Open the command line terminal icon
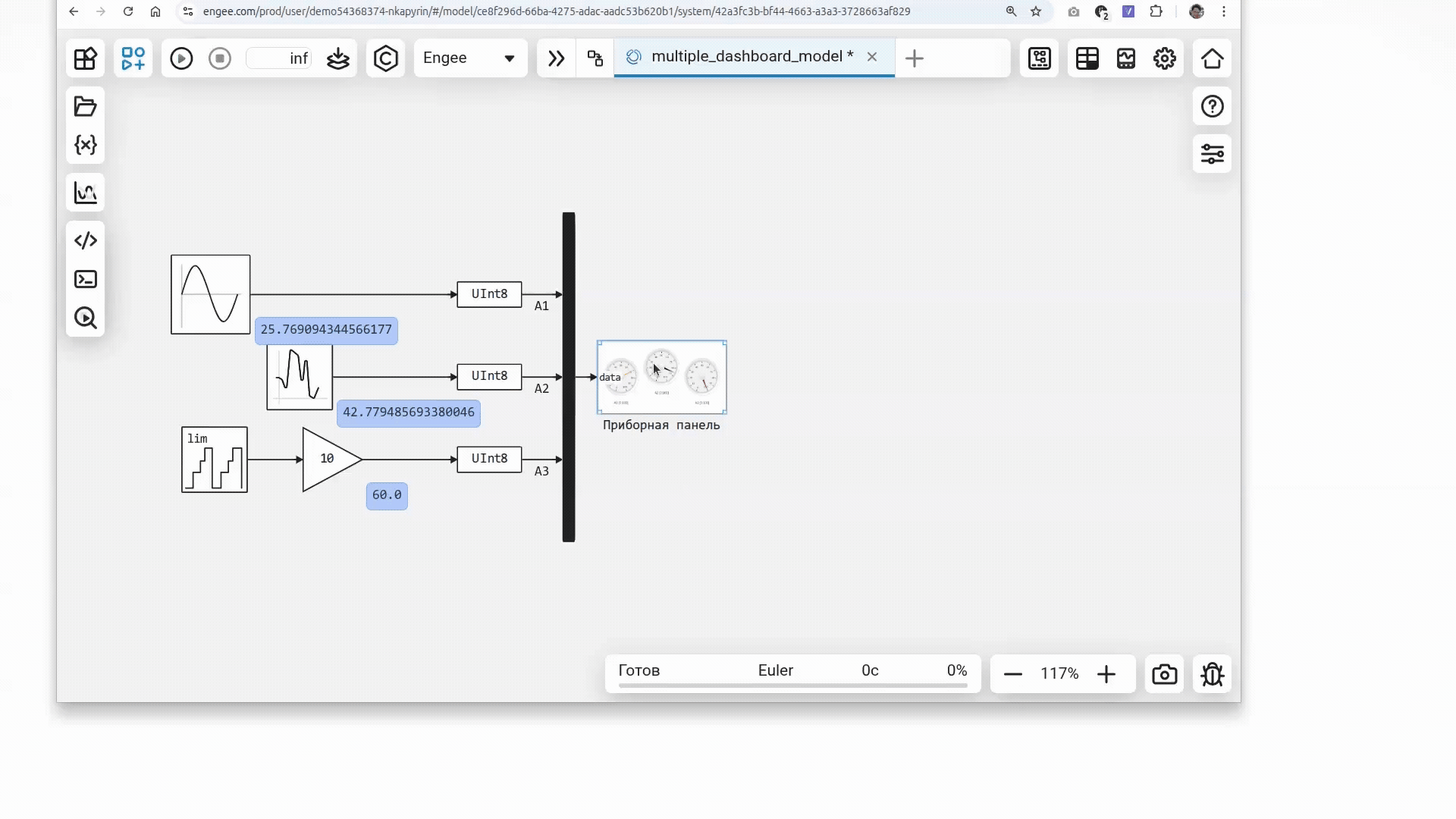The image size is (1456, 819). (x=85, y=279)
